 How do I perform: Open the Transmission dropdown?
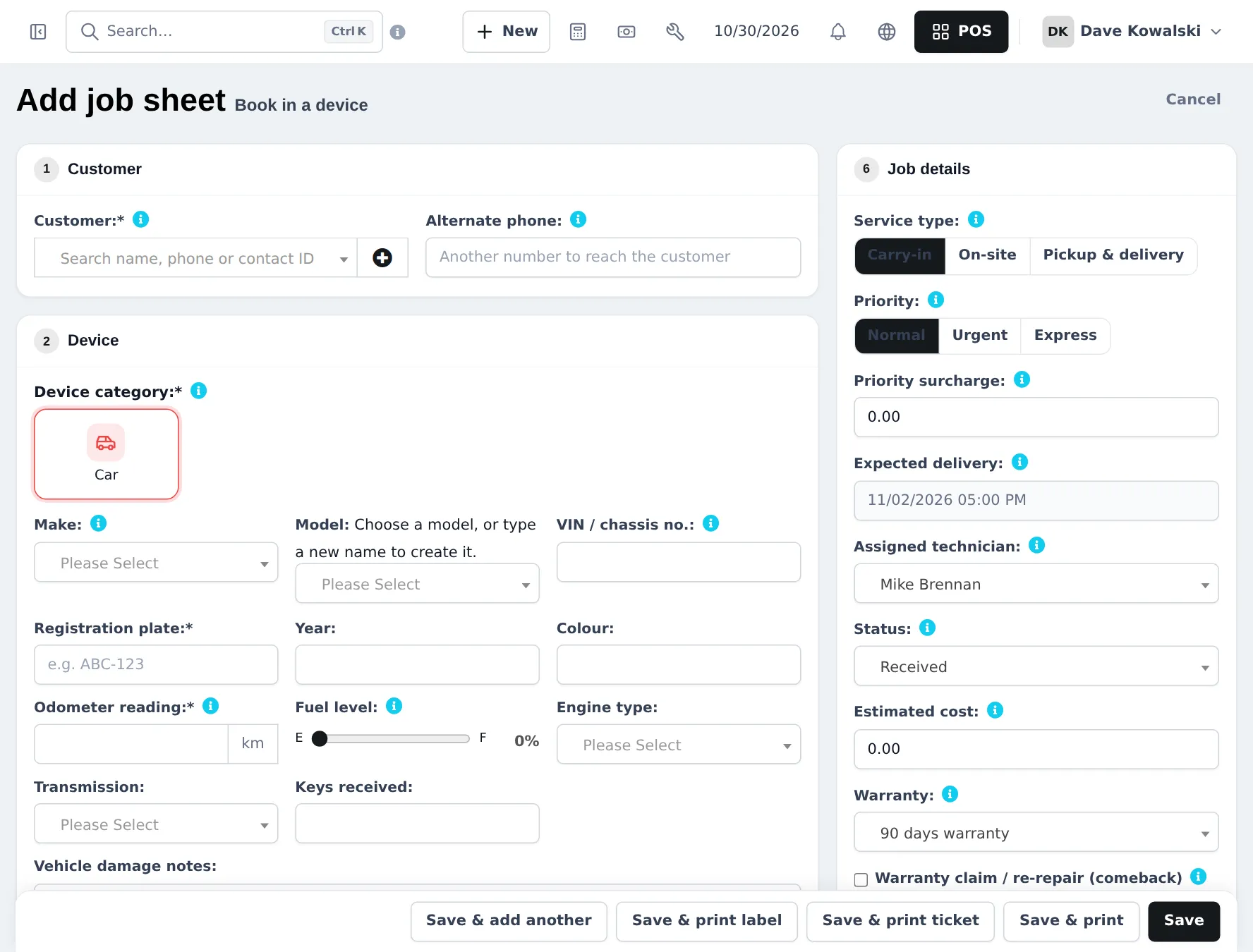tap(156, 824)
